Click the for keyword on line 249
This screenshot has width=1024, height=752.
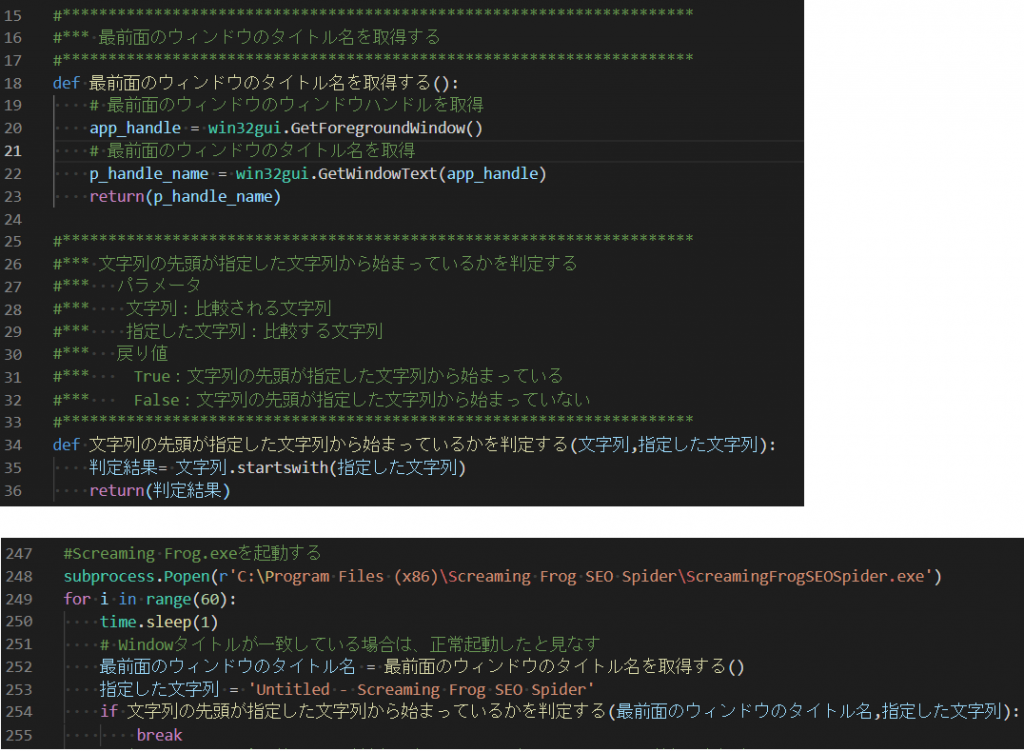[x=75, y=599]
